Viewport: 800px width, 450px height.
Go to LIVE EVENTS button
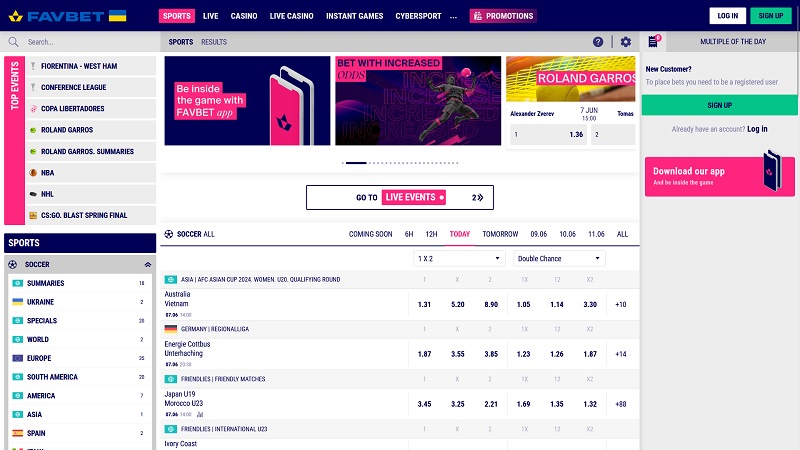click(399, 197)
